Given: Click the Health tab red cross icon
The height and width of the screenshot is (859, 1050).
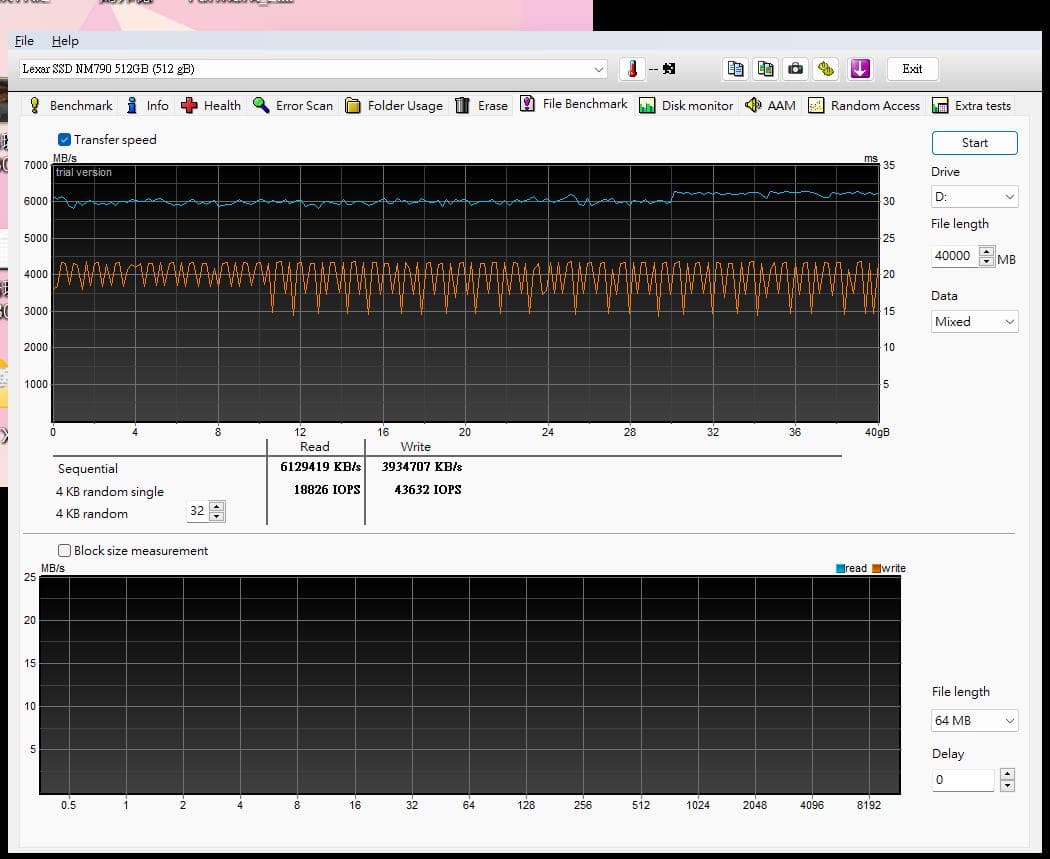Looking at the screenshot, I should [x=189, y=105].
